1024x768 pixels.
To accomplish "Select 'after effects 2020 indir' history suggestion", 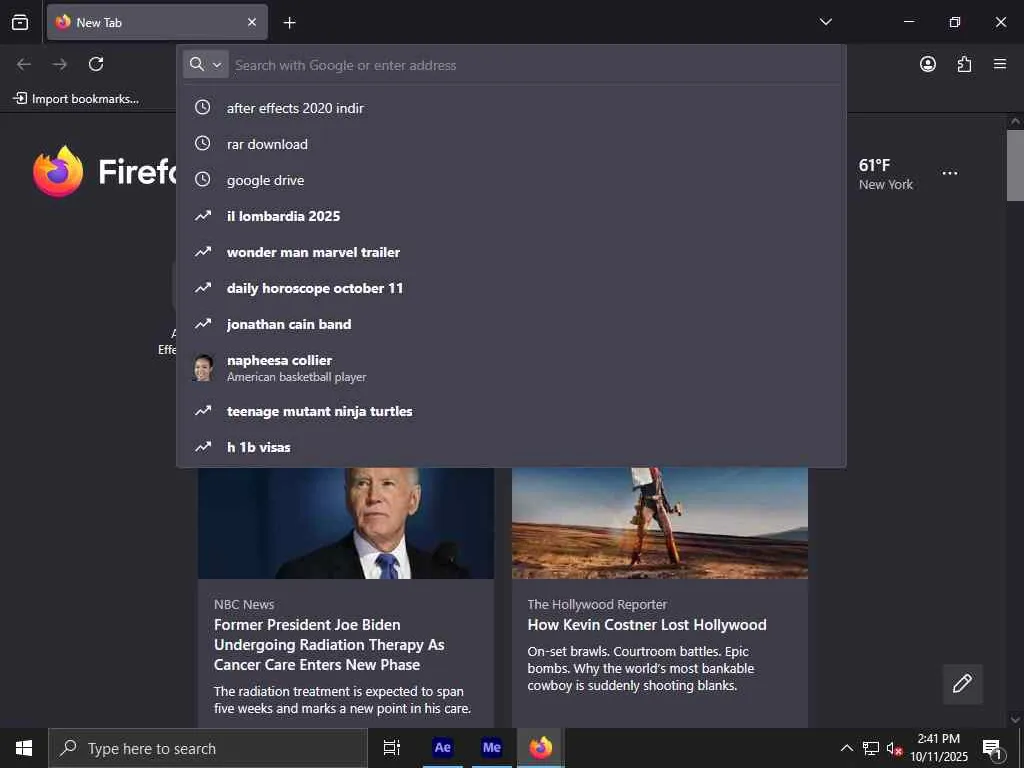I will [511, 108].
